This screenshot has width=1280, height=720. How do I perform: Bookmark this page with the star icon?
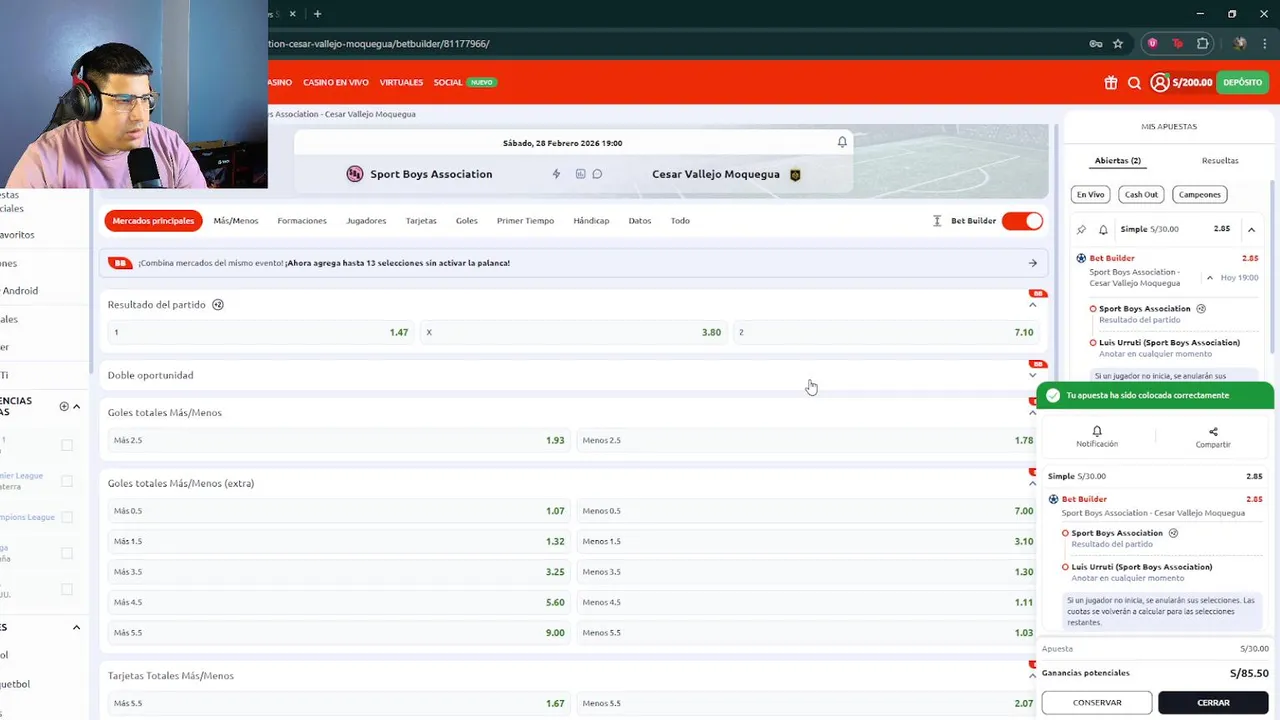(x=1118, y=44)
